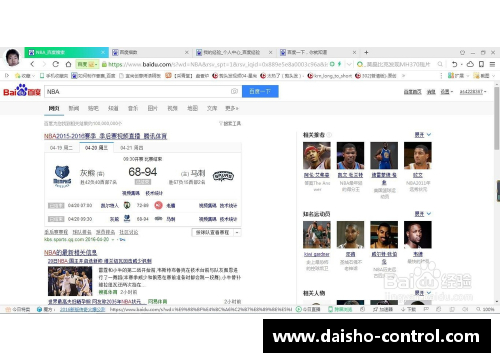Switch to the fourth browser tab
The image size is (500, 362).
(x=318, y=52)
